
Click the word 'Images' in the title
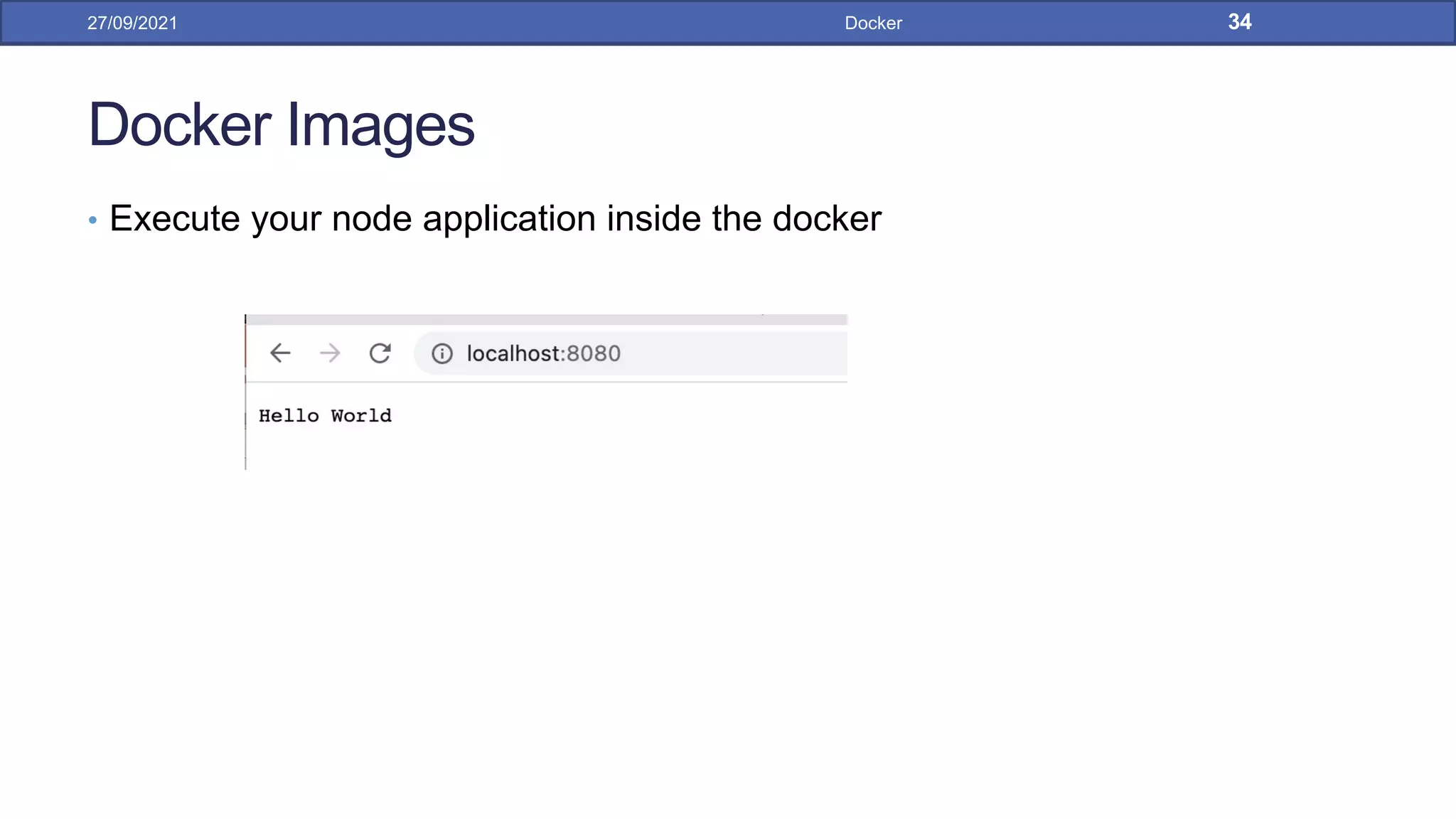pyautogui.click(x=380, y=125)
